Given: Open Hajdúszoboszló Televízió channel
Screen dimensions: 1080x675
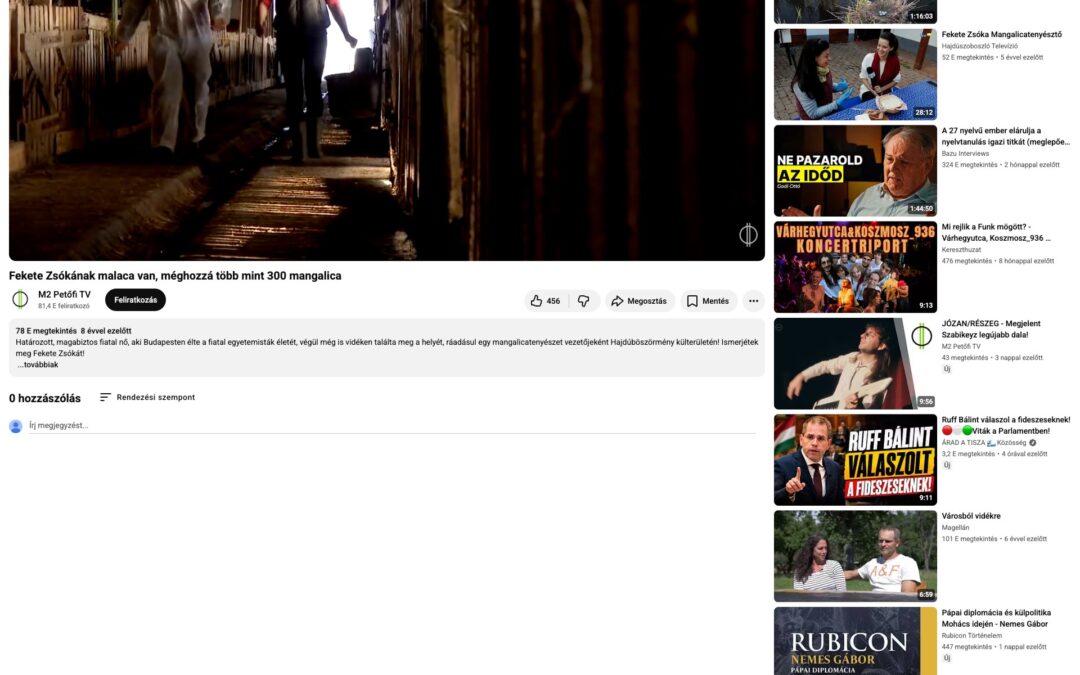Looking at the screenshot, I should click(x=979, y=46).
